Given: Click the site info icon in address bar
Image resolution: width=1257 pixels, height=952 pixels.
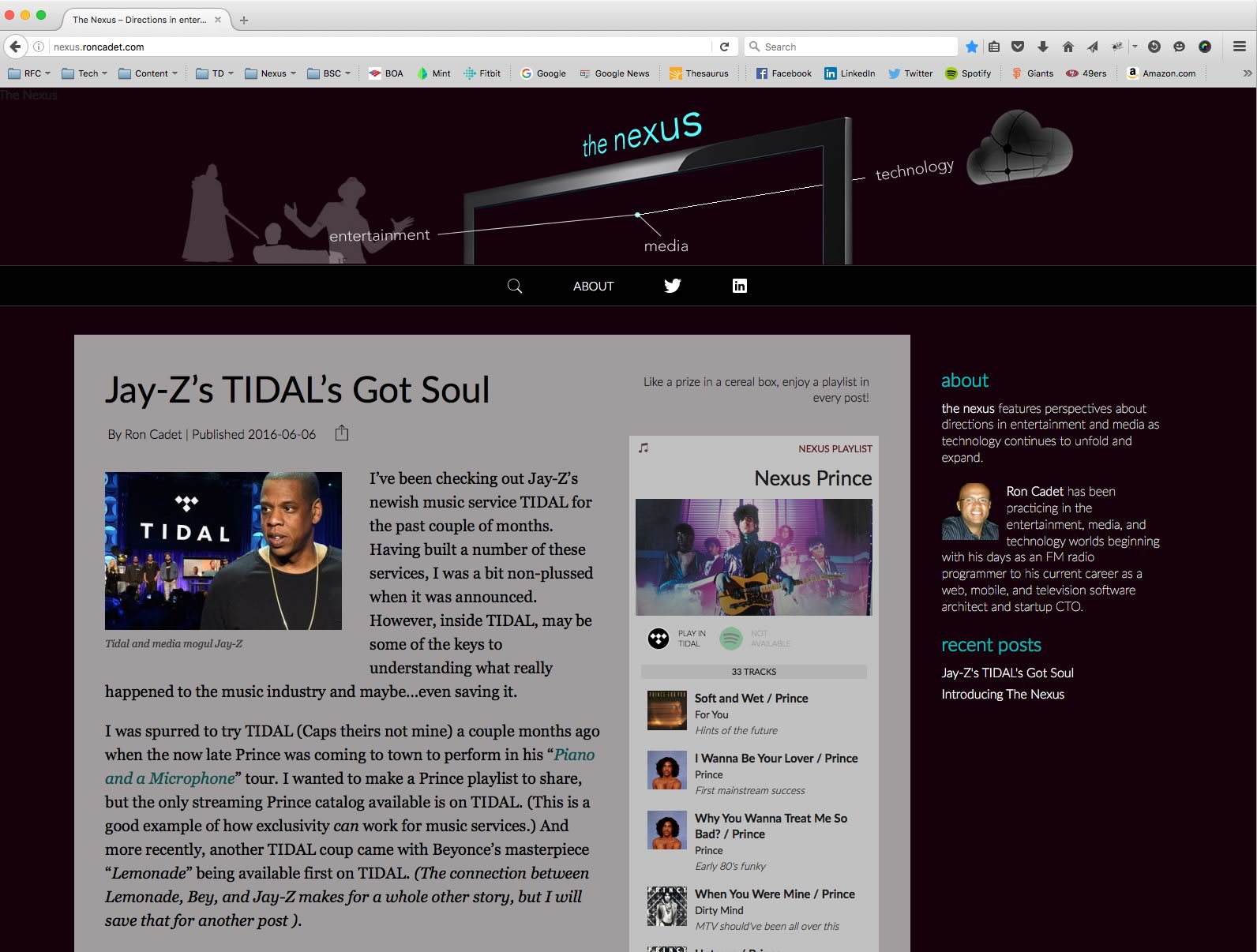Looking at the screenshot, I should tap(39, 47).
